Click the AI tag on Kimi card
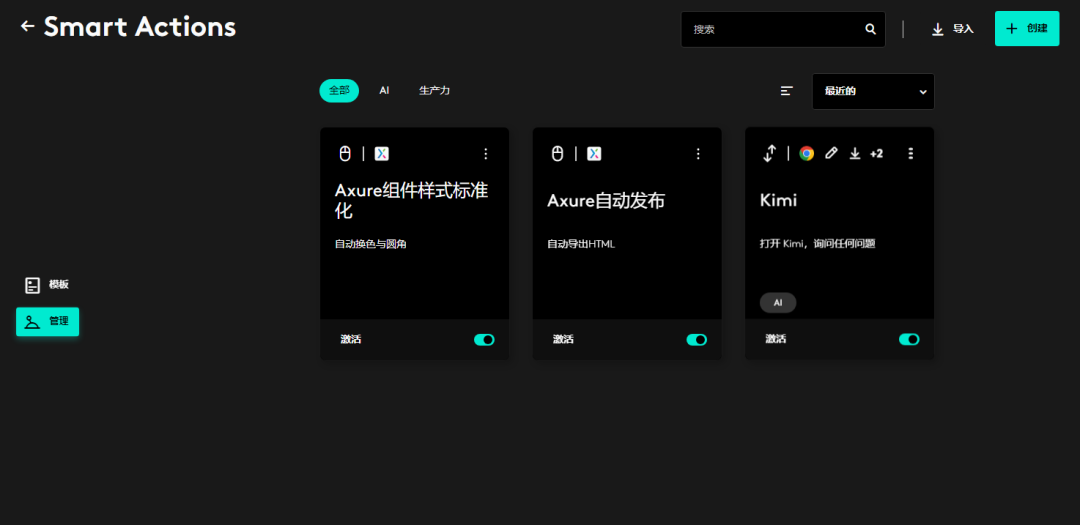Screen dimensions: 1080x525 coord(778,302)
